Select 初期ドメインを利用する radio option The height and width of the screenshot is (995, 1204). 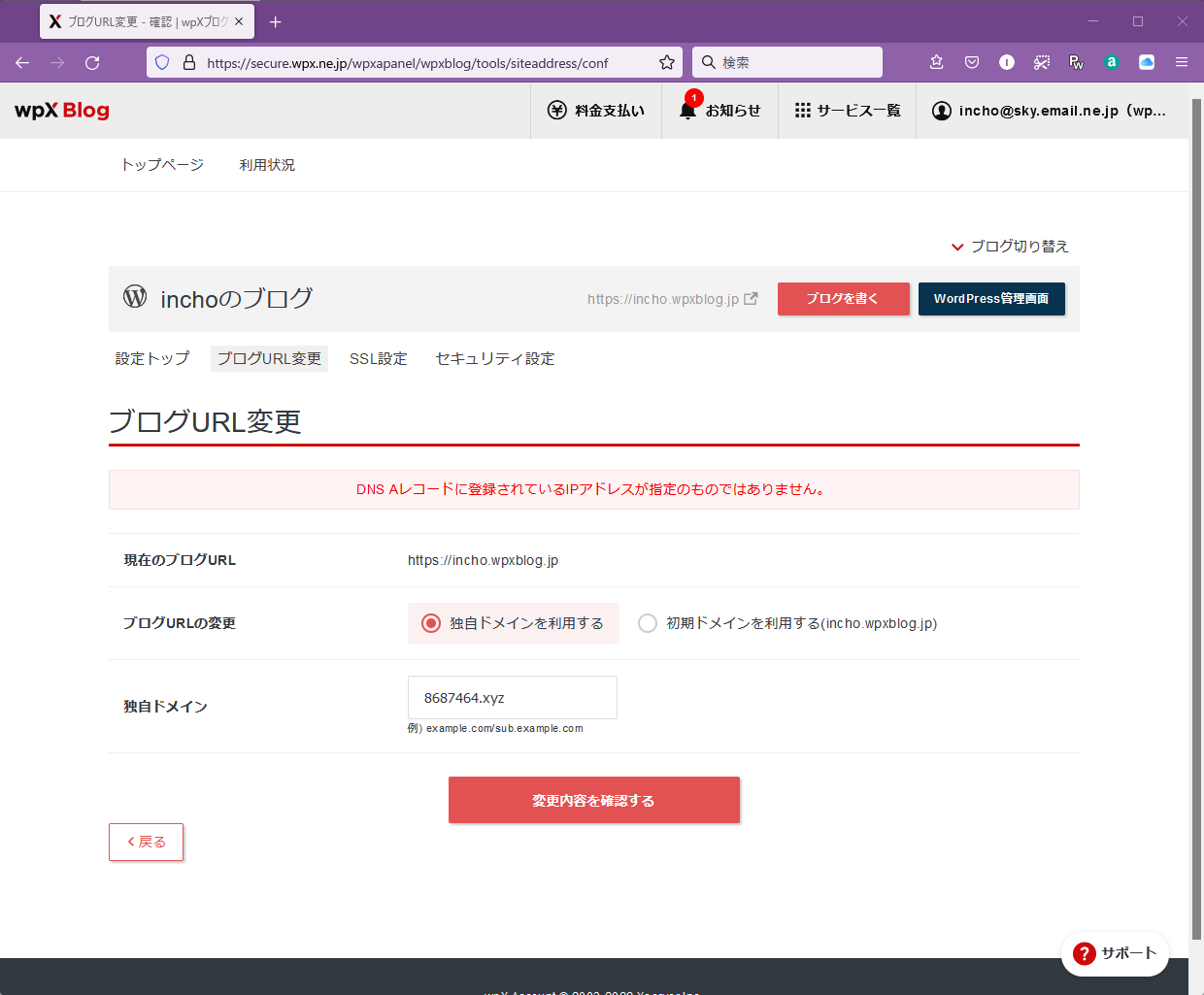tap(648, 623)
